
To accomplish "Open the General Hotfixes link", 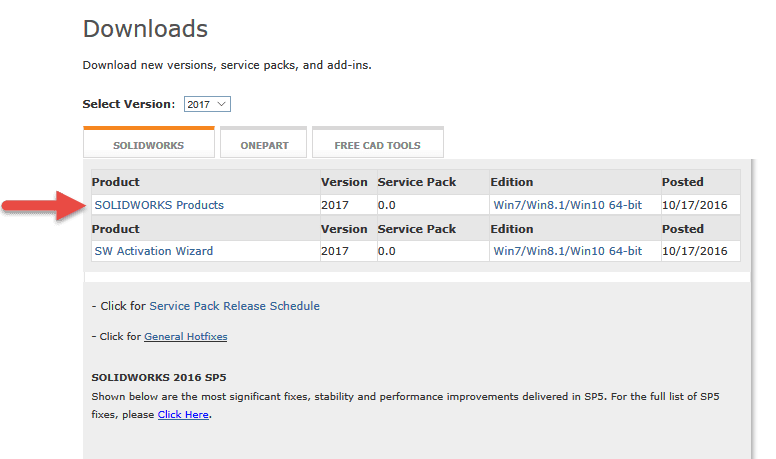I will (x=186, y=337).
